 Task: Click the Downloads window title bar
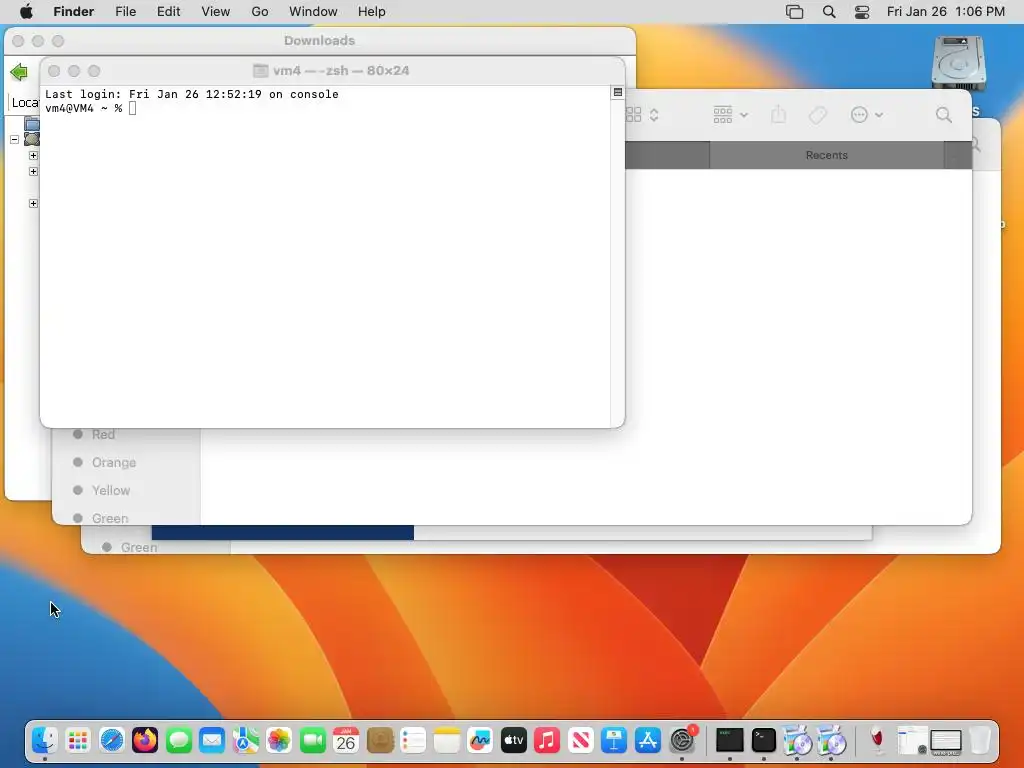[319, 40]
